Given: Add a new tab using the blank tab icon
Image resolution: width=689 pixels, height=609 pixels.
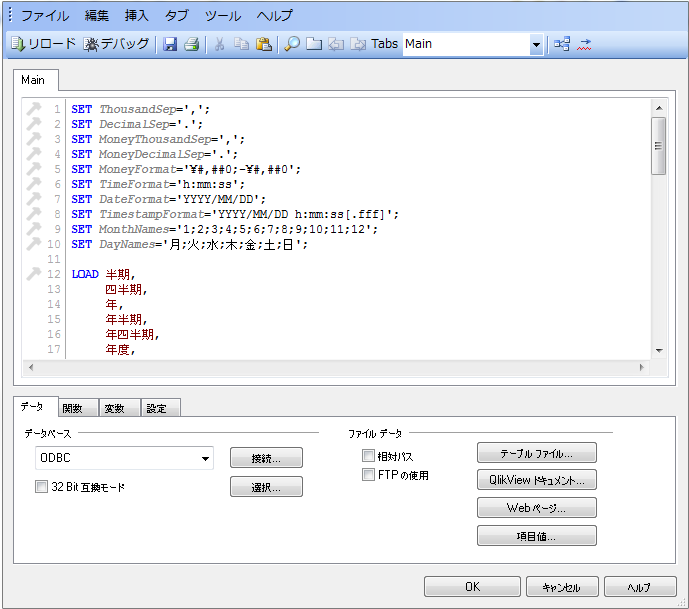Looking at the screenshot, I should (314, 44).
